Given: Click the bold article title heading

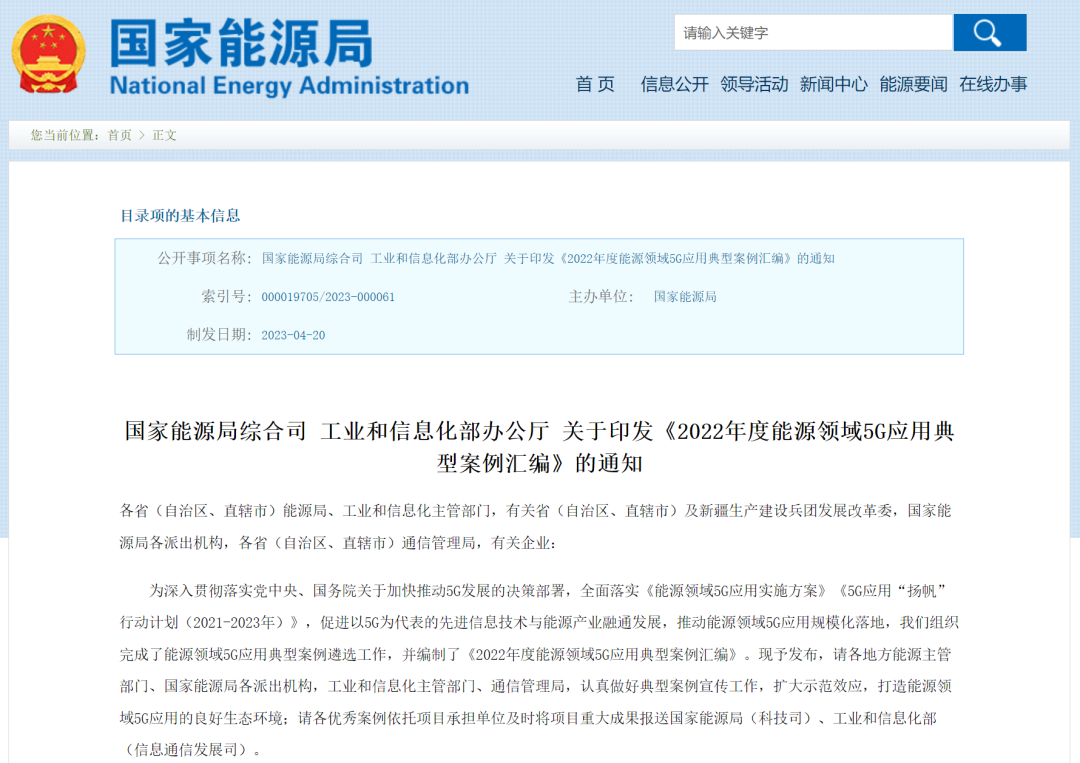Looking at the screenshot, I should 539,447.
